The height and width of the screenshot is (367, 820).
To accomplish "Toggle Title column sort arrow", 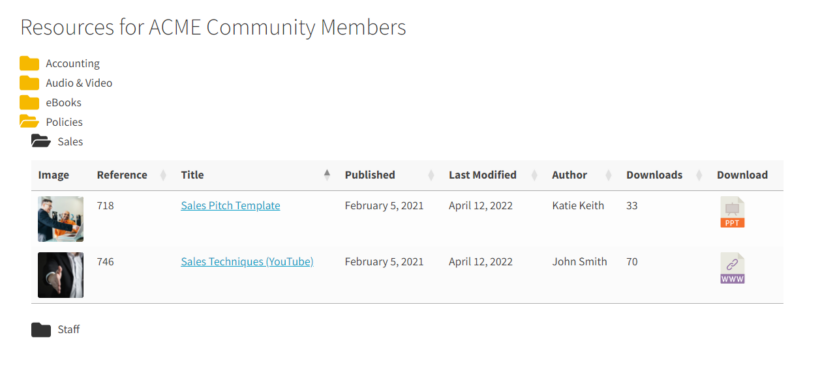I will pos(327,175).
